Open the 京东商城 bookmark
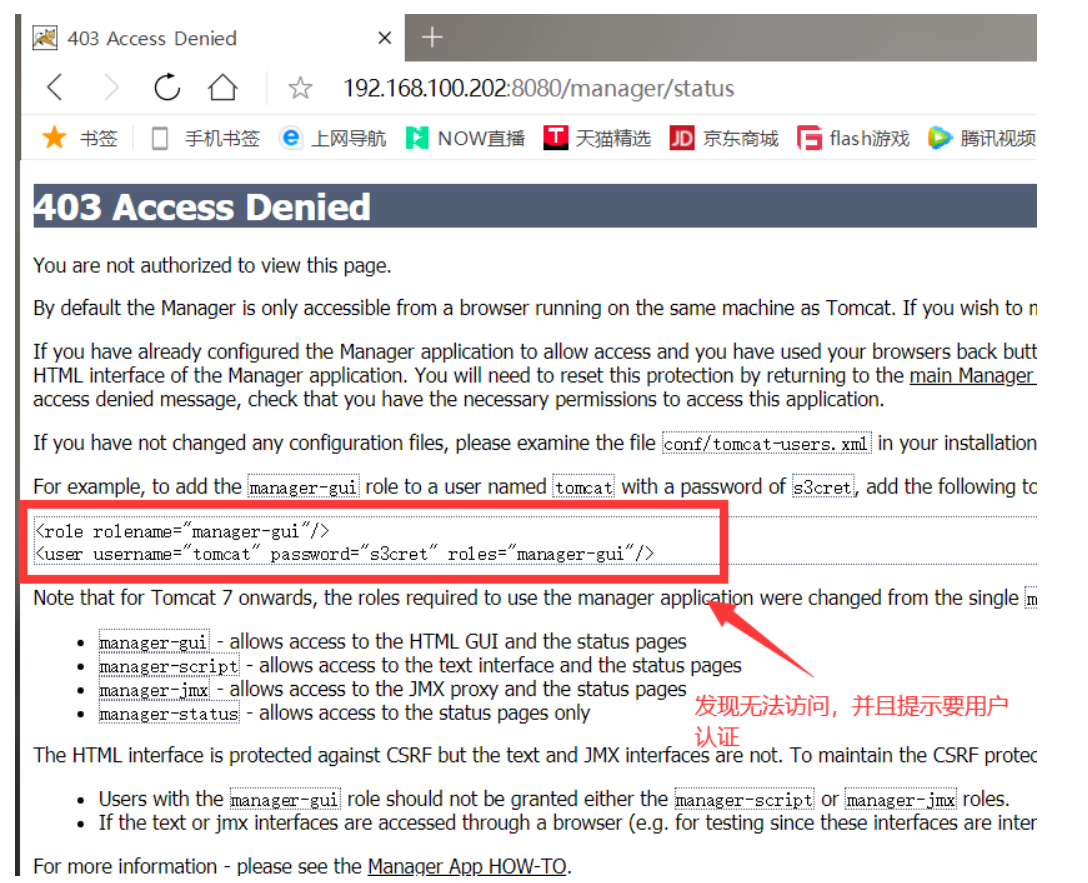The image size is (1088, 883). (724, 138)
